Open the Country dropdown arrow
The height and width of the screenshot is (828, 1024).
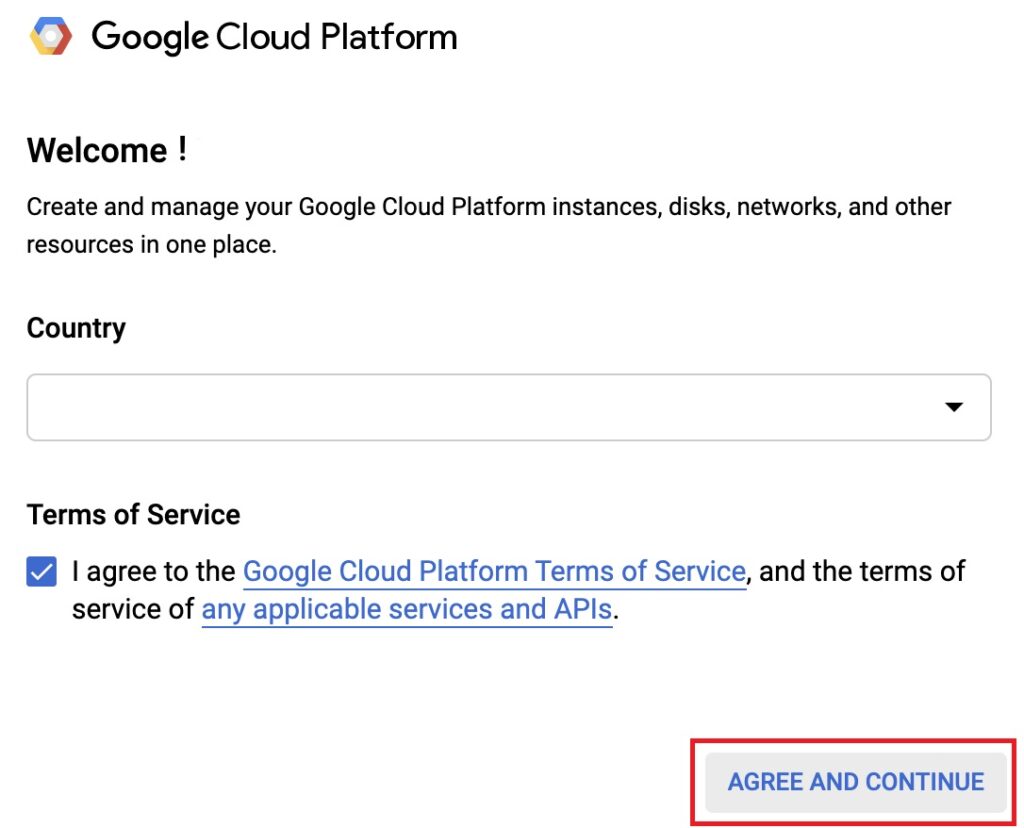point(954,407)
